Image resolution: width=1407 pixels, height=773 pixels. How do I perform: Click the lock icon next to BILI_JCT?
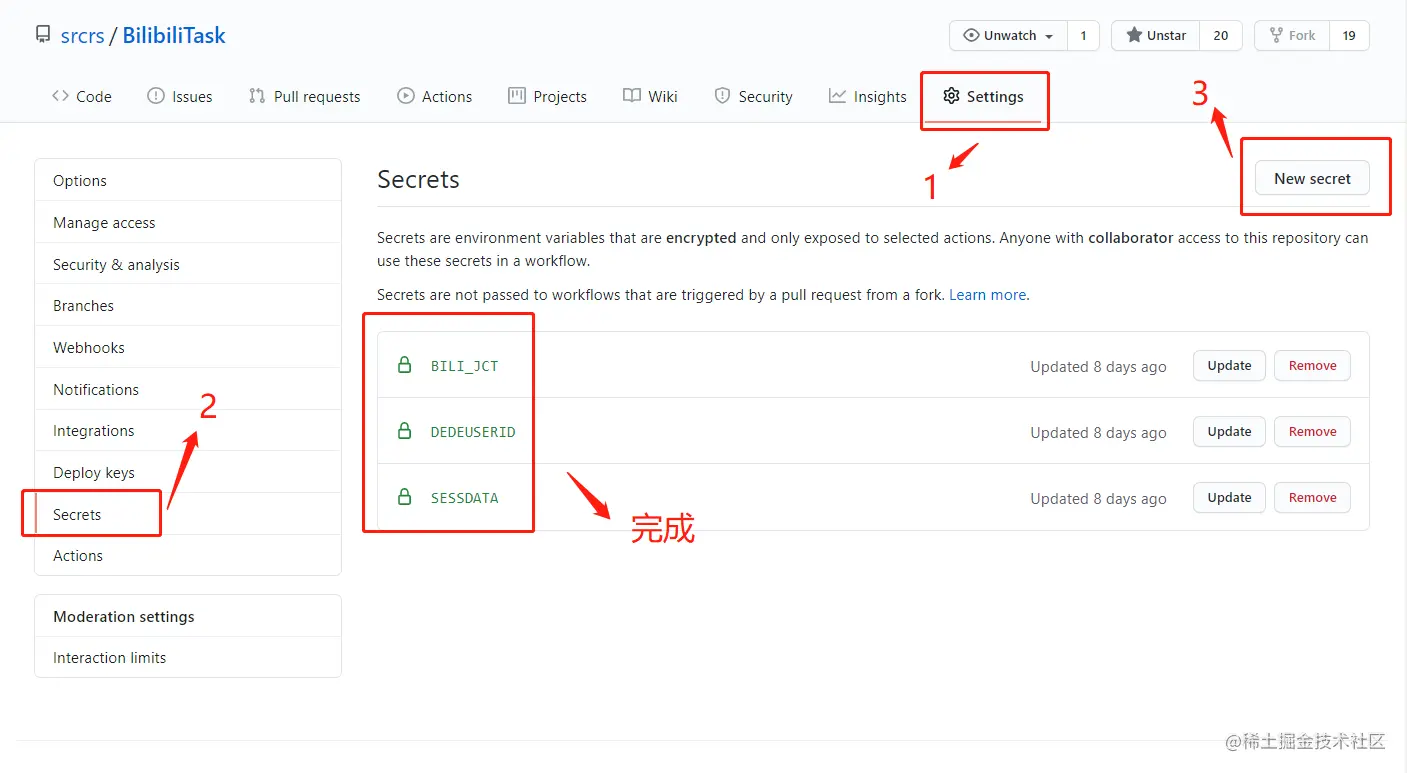405,365
